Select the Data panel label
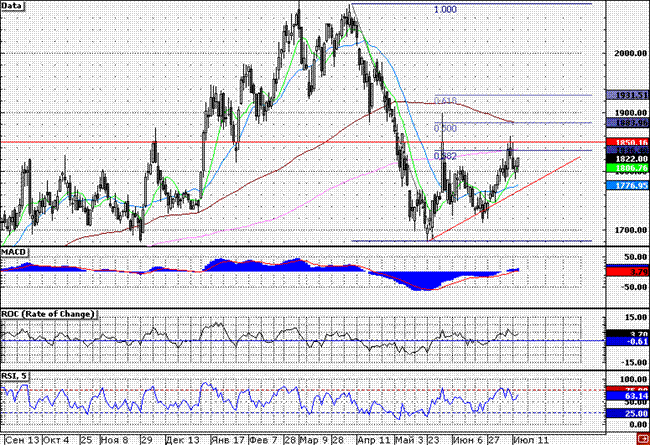Viewport: 650px width, 445px height. coord(14,6)
